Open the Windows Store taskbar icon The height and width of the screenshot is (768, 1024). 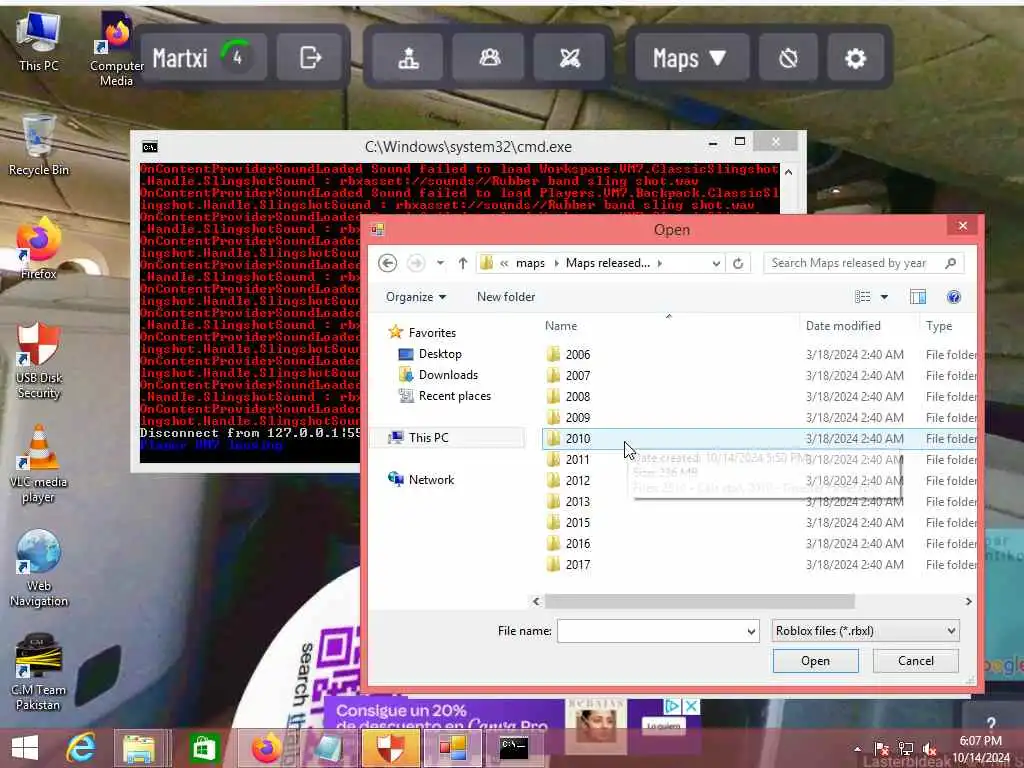coord(204,748)
